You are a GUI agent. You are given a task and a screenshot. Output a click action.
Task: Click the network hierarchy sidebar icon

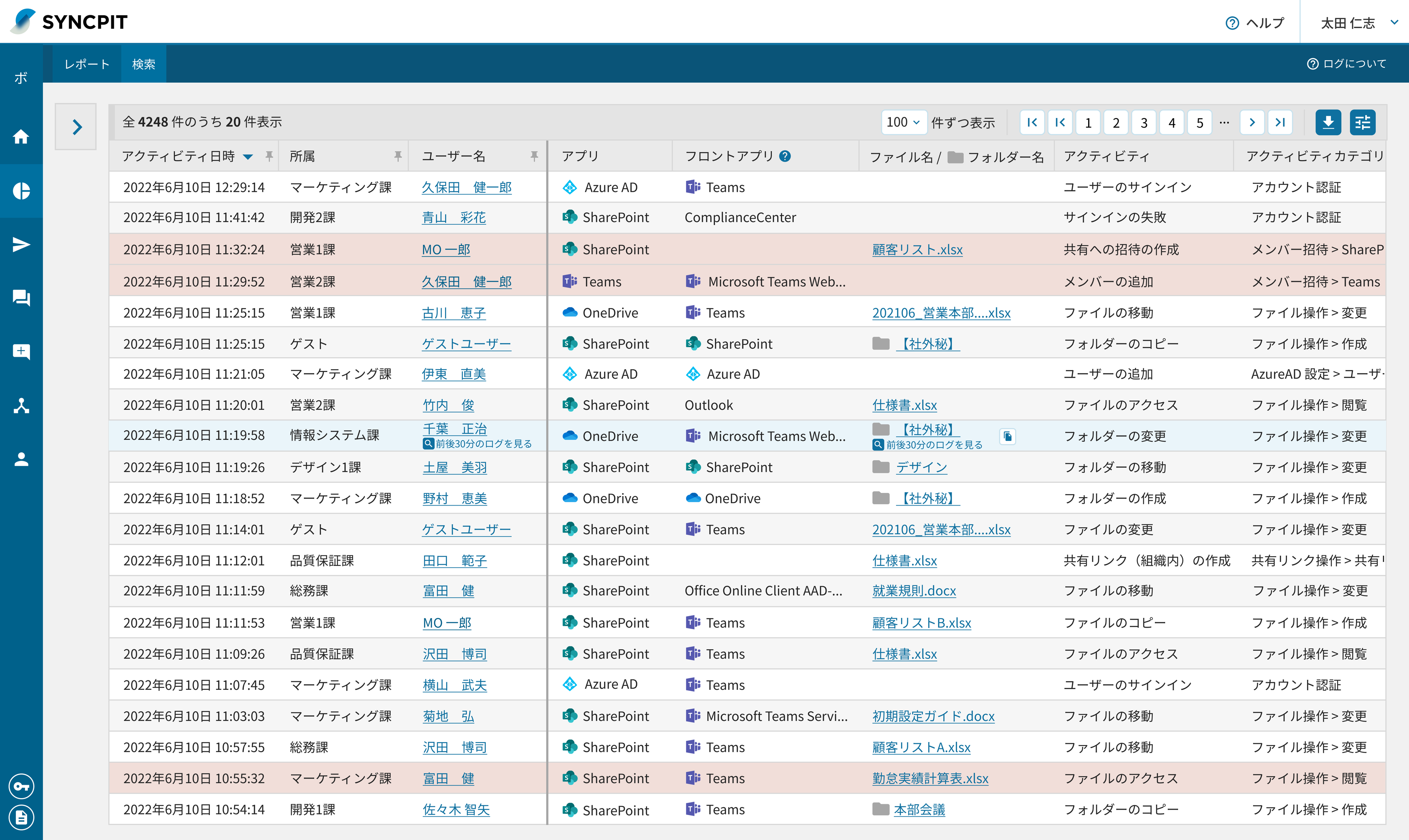(21, 405)
